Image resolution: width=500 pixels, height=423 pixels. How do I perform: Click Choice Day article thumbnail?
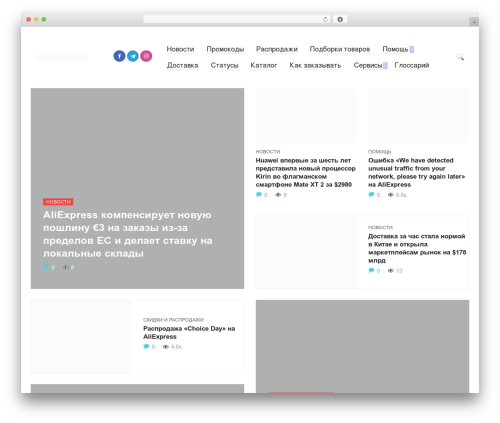tap(81, 336)
